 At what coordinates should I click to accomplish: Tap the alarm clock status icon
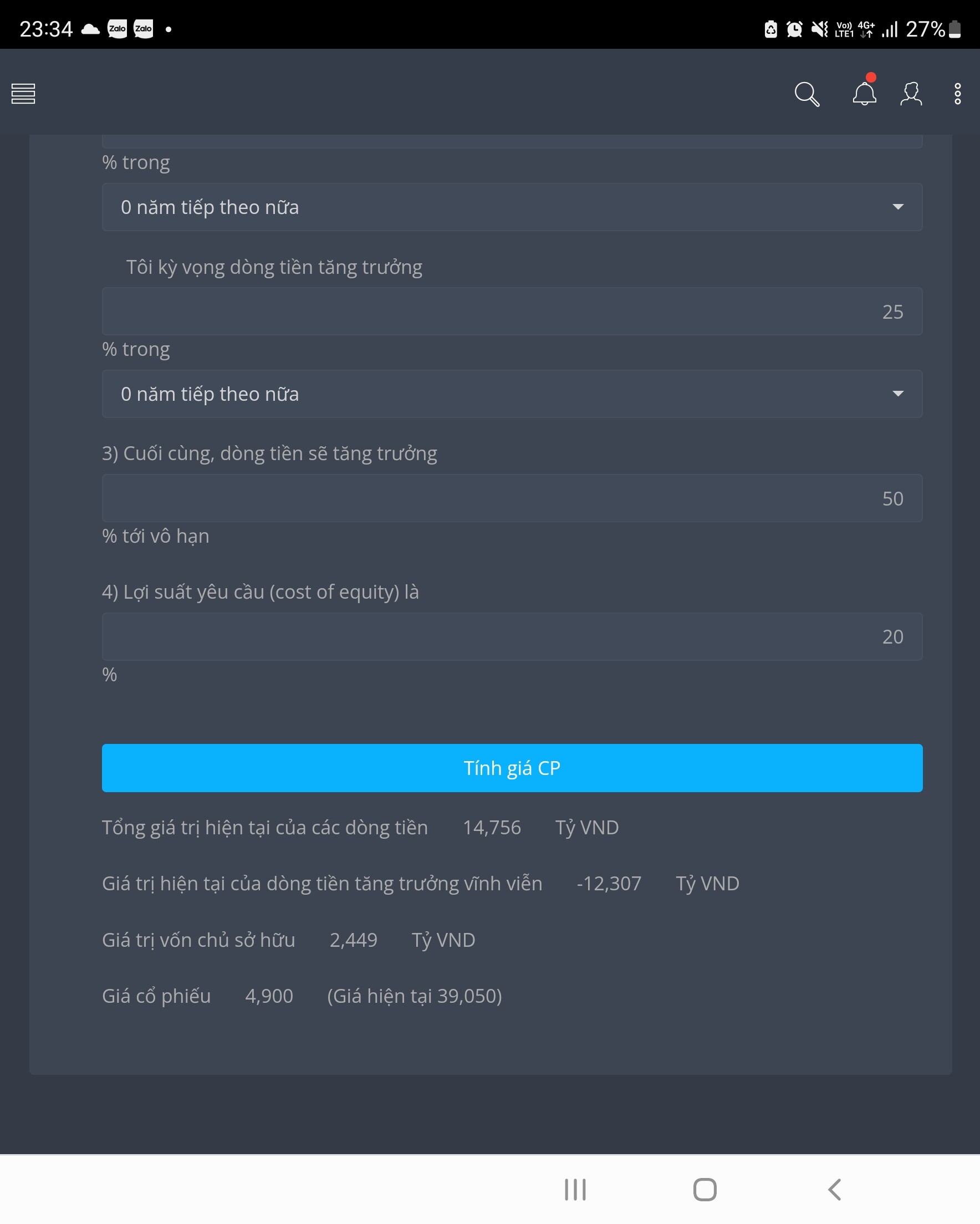794,29
